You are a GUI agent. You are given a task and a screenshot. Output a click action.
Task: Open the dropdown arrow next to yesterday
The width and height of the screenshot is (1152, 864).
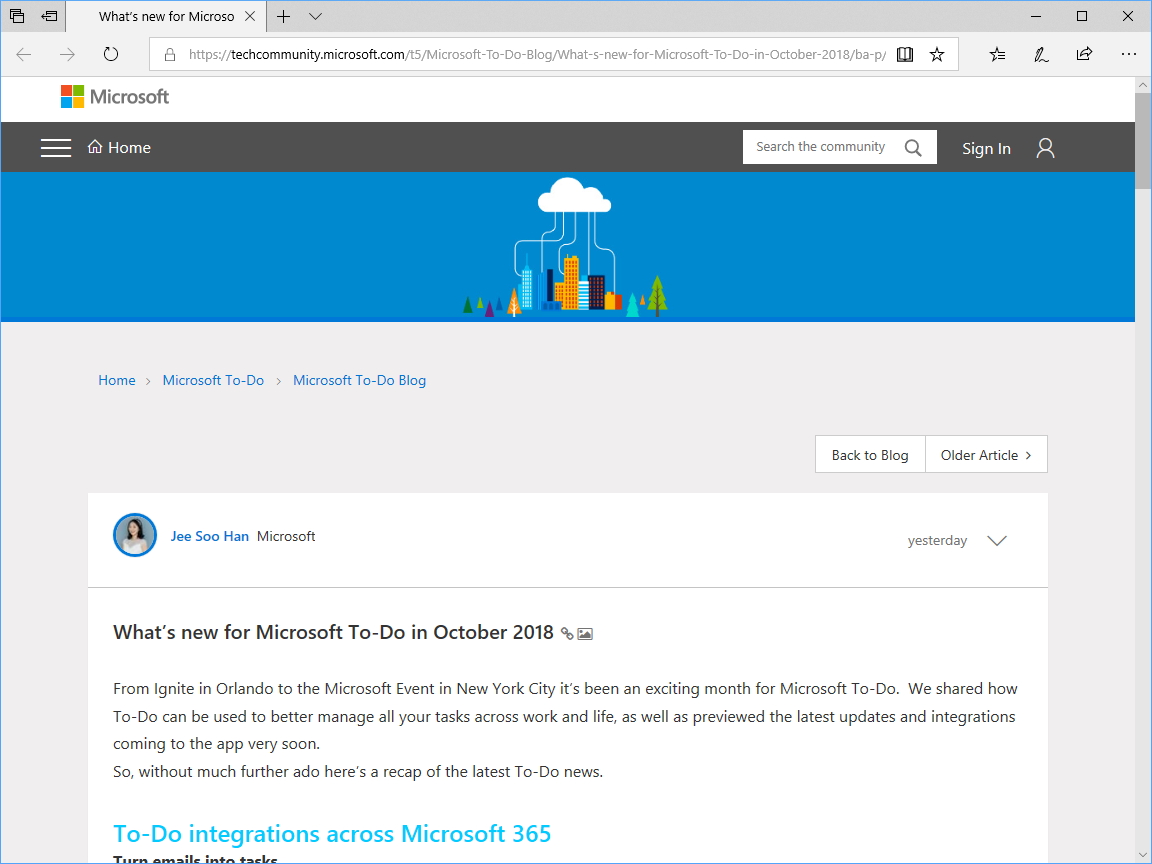click(x=996, y=540)
